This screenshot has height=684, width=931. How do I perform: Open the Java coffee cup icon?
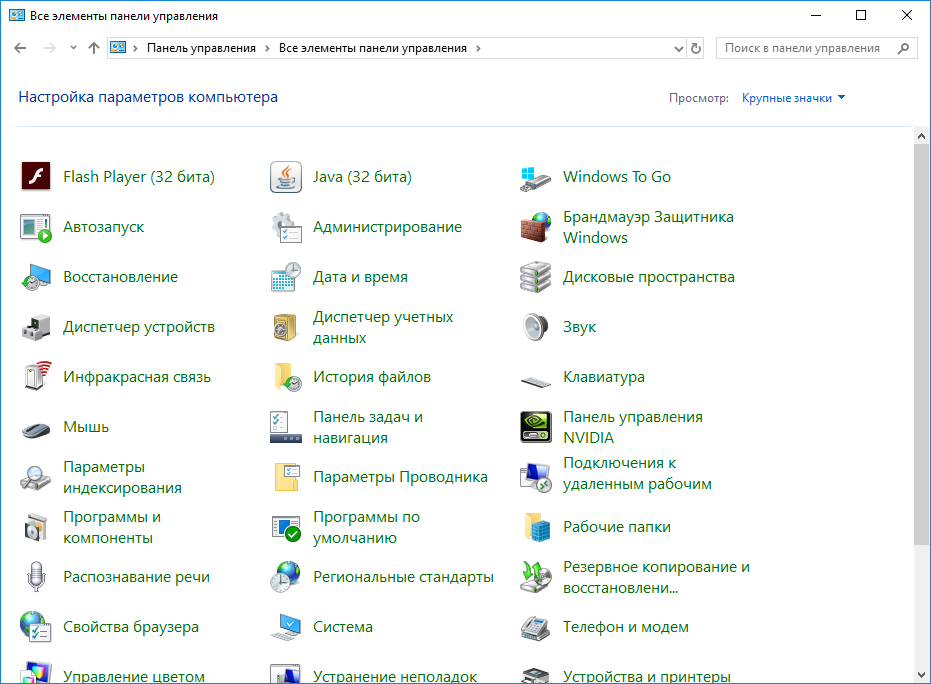286,177
